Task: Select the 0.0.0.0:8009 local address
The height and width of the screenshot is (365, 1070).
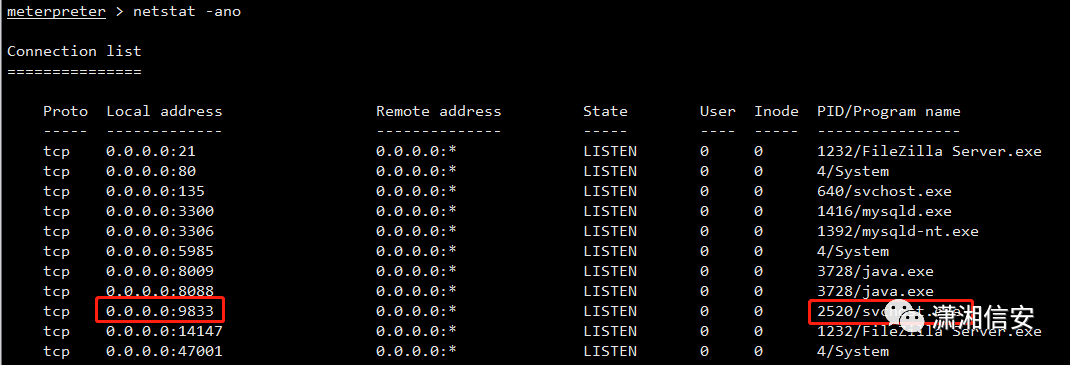Action: (x=160, y=272)
